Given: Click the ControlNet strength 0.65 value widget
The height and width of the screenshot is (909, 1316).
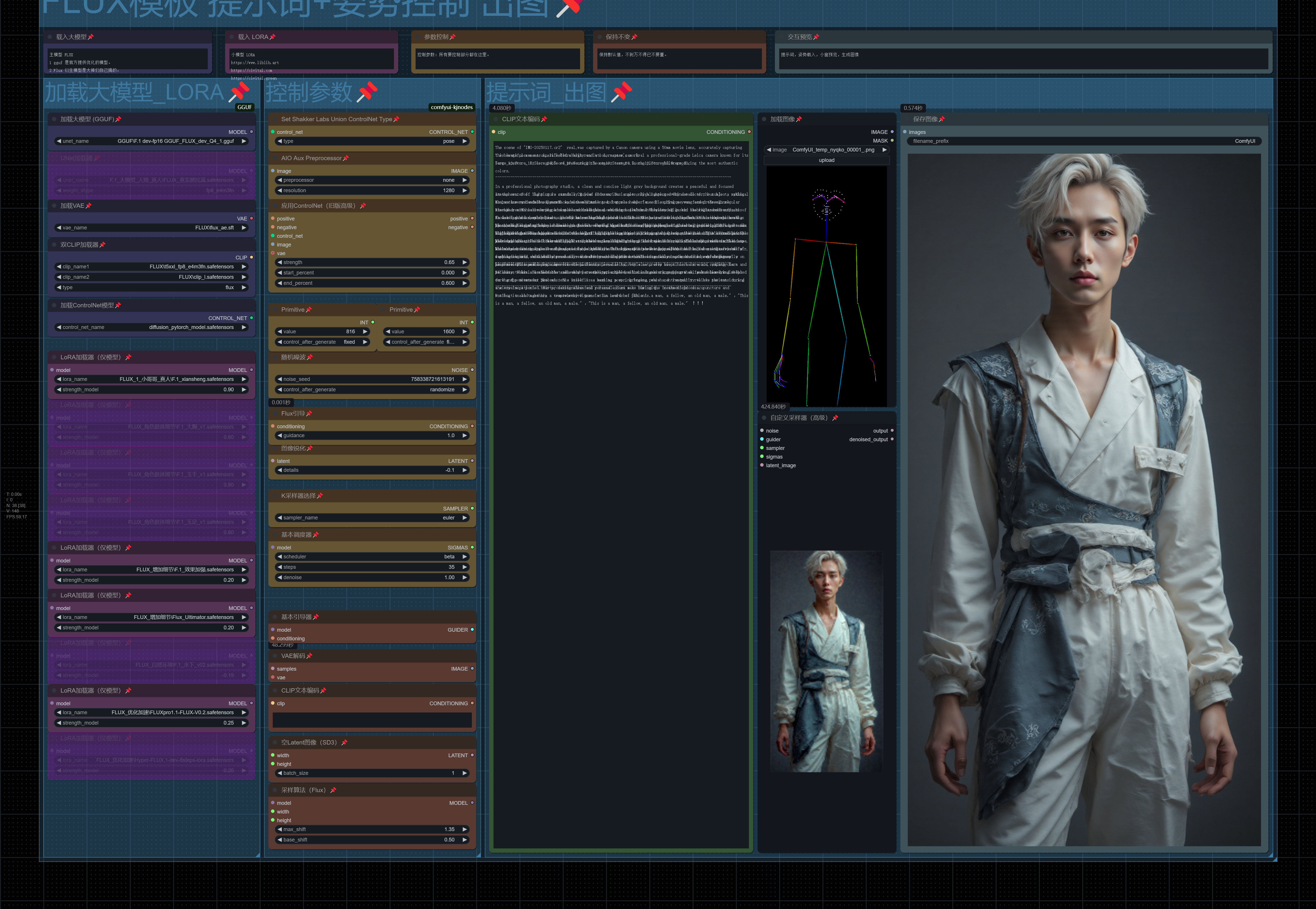Looking at the screenshot, I should click(372, 263).
